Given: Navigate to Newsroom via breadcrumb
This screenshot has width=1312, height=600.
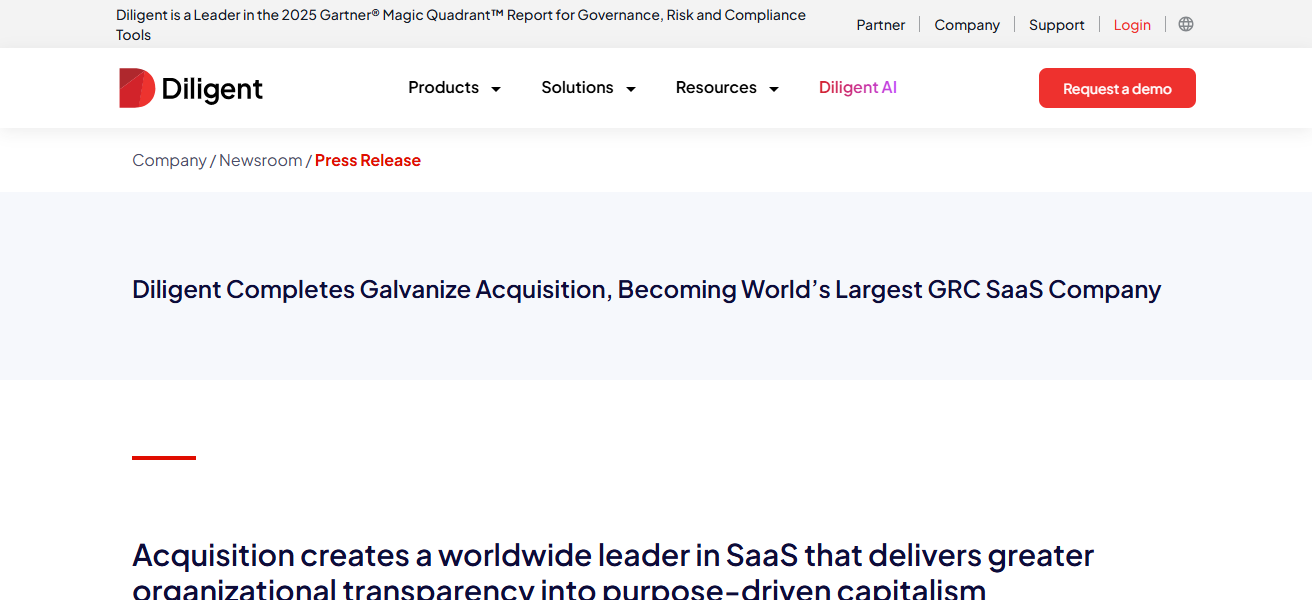Looking at the screenshot, I should click(260, 160).
